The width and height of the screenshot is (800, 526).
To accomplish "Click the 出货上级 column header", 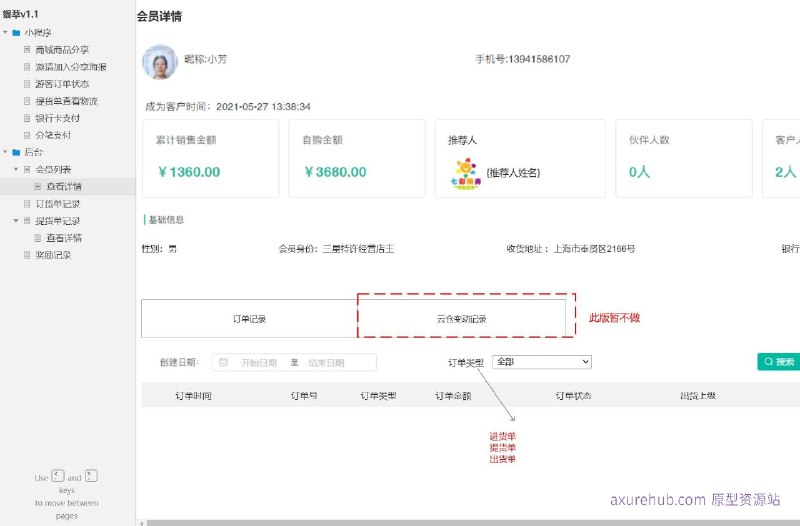I will pos(698,395).
